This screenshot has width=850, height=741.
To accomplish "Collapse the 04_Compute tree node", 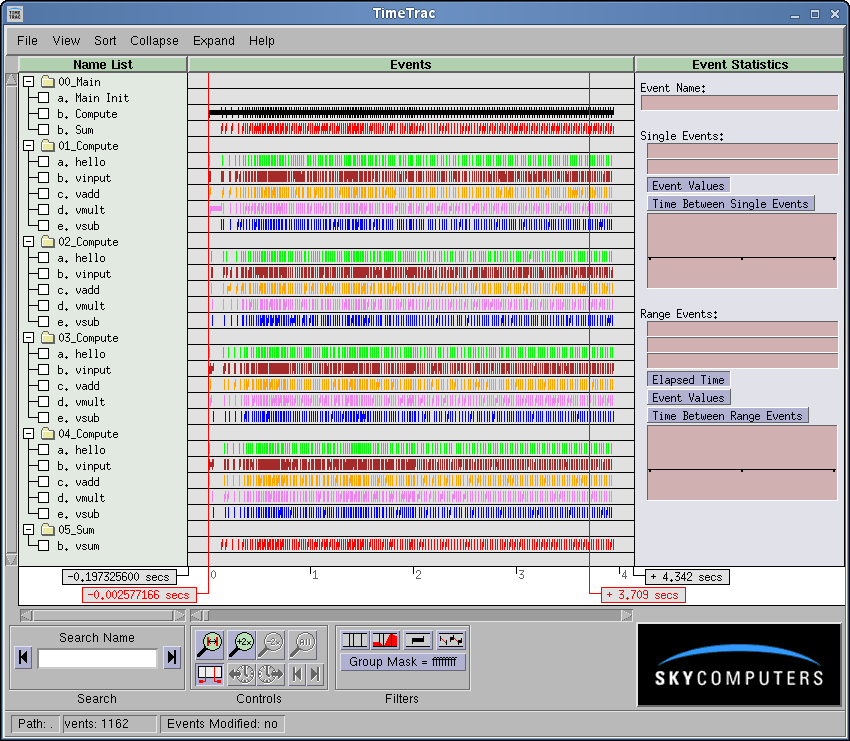I will (x=29, y=434).
